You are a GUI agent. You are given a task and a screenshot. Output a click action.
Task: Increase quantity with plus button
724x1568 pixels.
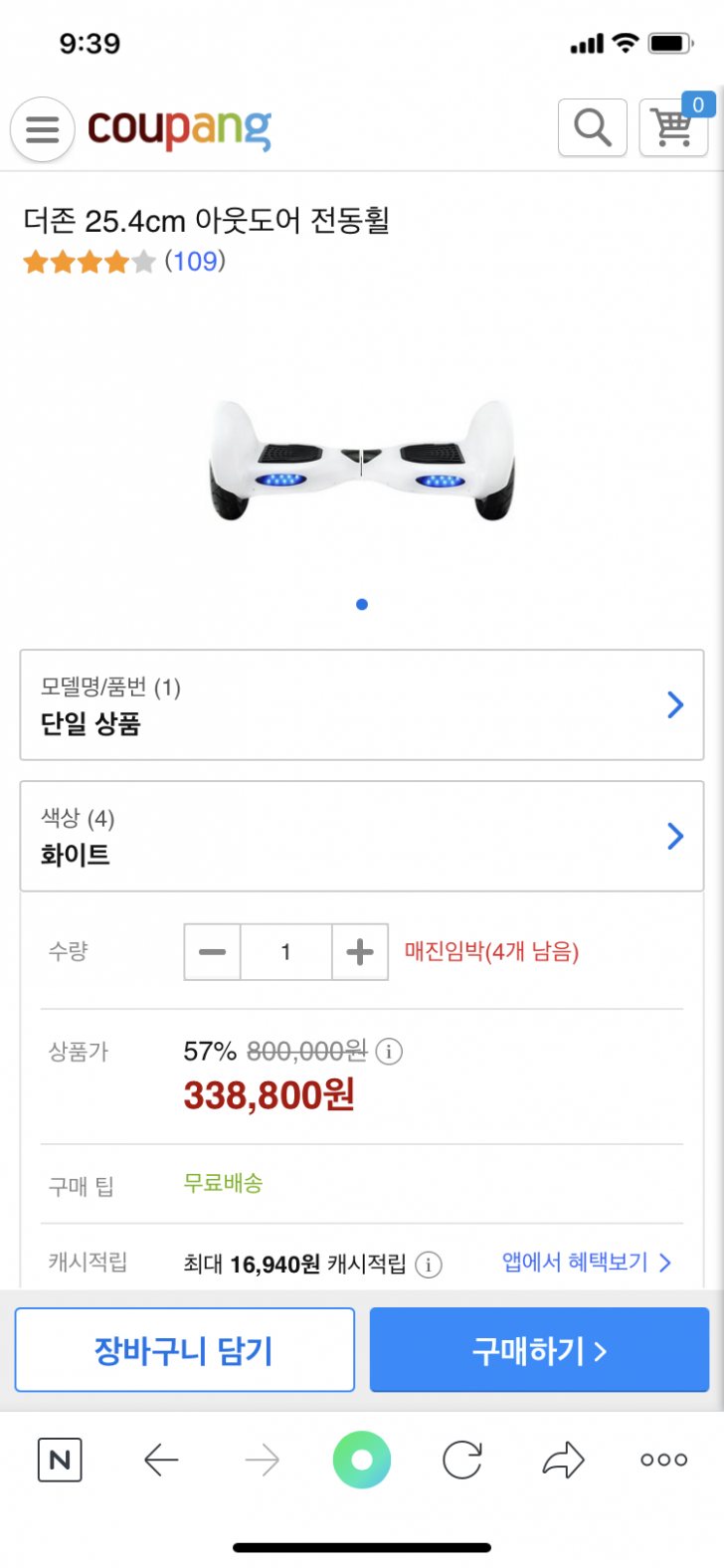(x=360, y=952)
